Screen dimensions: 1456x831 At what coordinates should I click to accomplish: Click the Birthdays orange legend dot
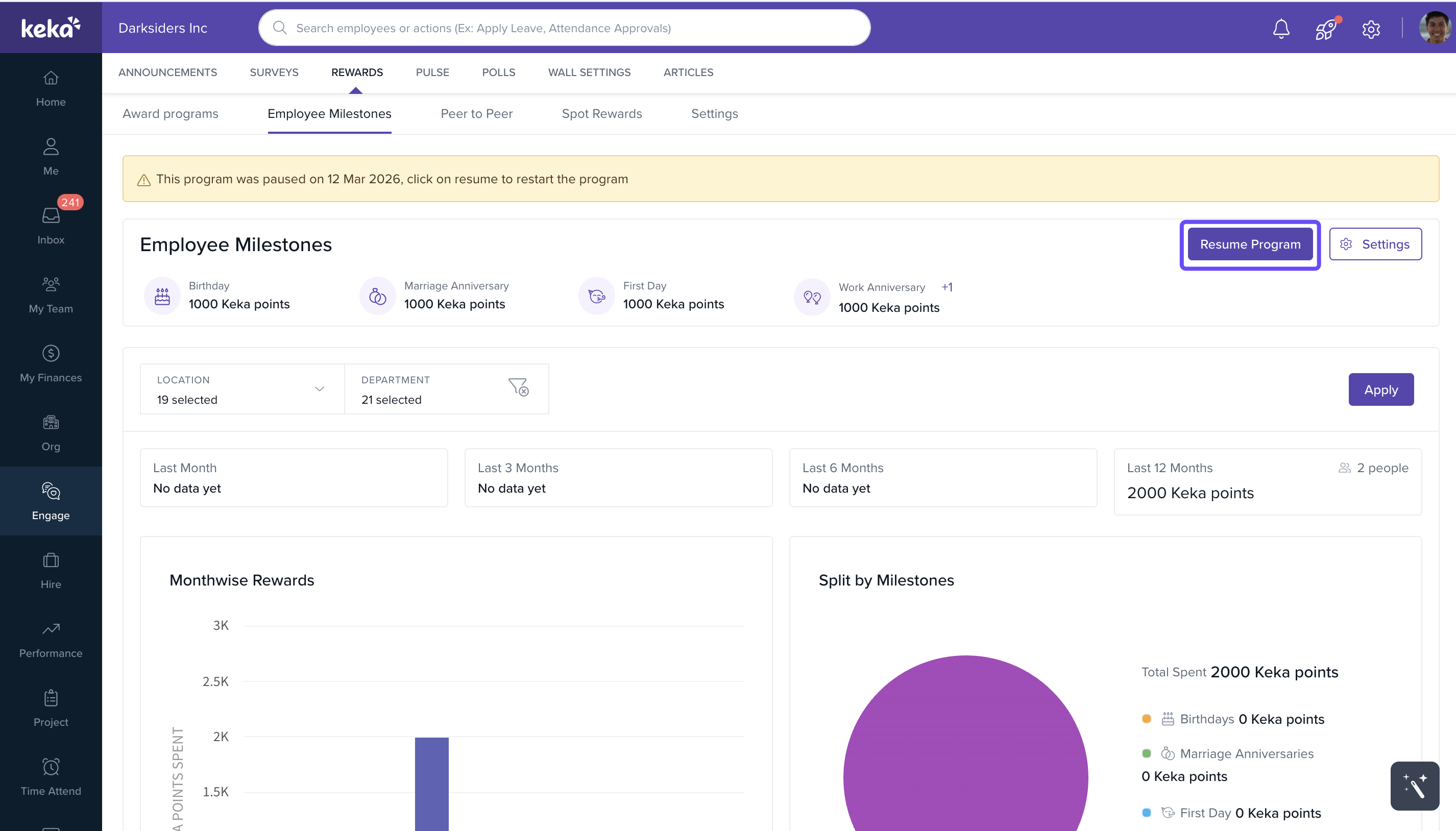click(1146, 719)
